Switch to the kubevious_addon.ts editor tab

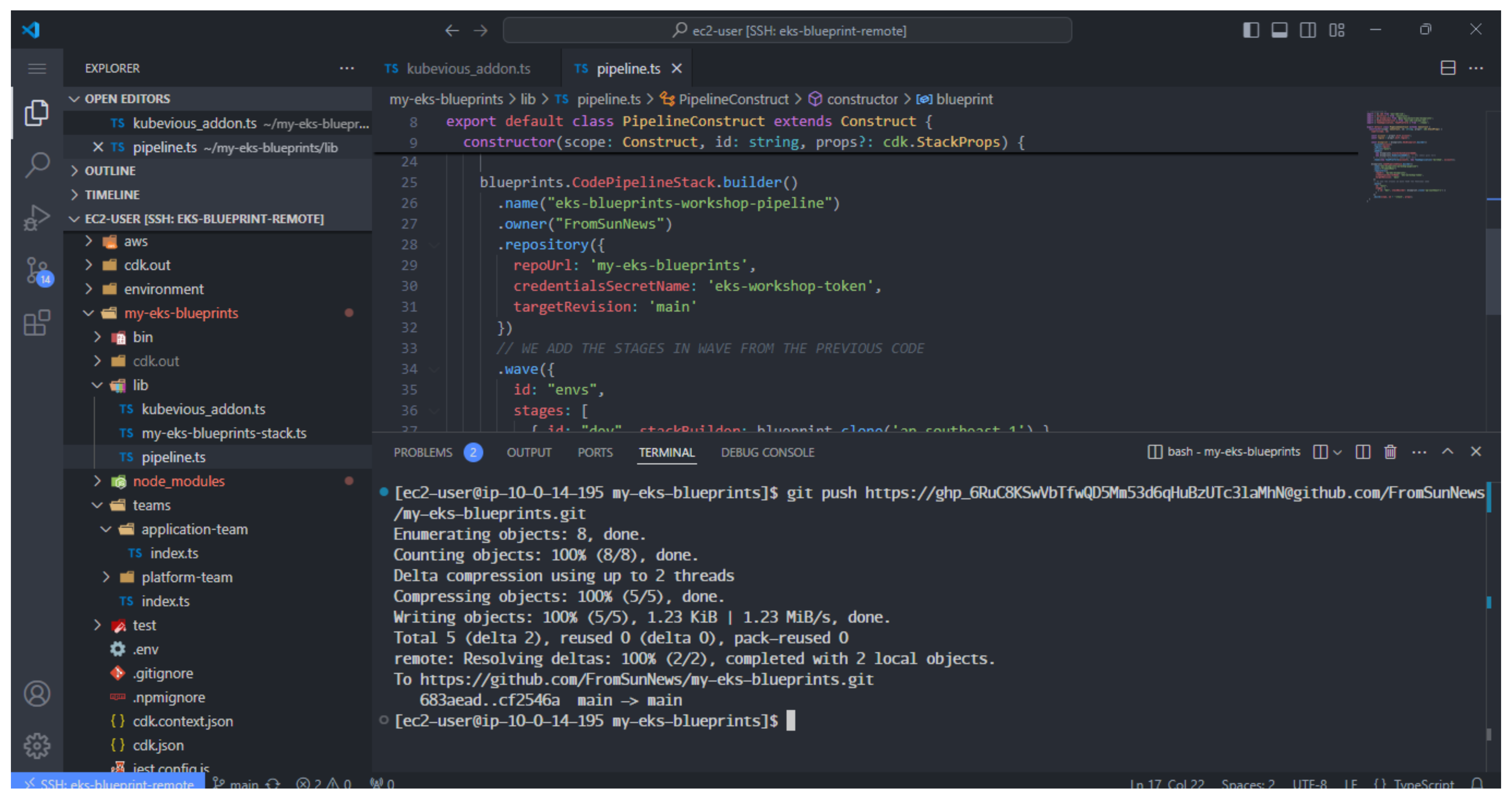pyautogui.click(x=468, y=69)
